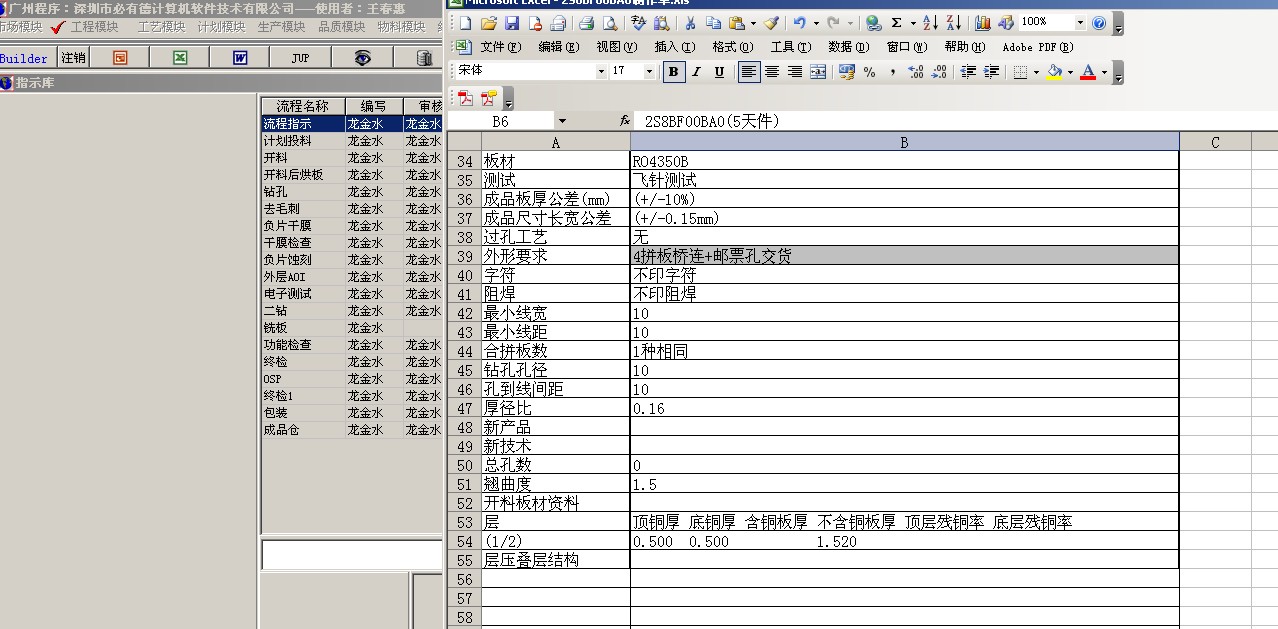This screenshot has width=1278, height=629.
Task: Apply red font color A button
Action: [1088, 71]
